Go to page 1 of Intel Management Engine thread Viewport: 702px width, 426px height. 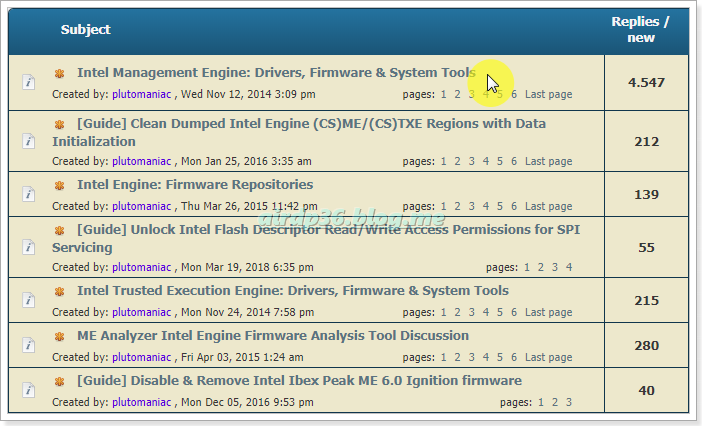click(443, 94)
